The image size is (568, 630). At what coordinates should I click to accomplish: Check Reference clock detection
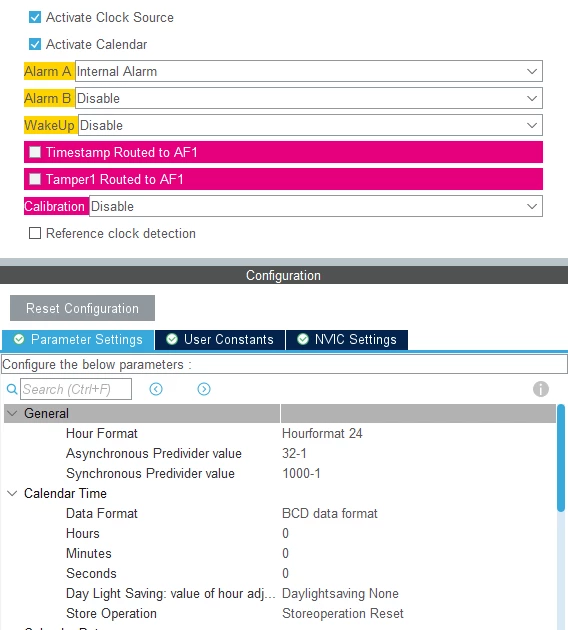pos(35,233)
